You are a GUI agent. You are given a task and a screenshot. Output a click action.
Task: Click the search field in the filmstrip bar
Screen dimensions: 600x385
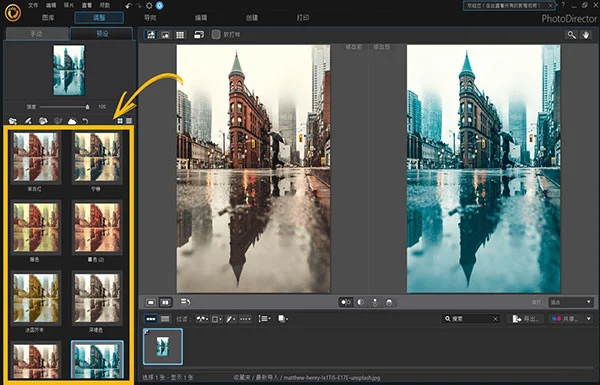(471, 319)
